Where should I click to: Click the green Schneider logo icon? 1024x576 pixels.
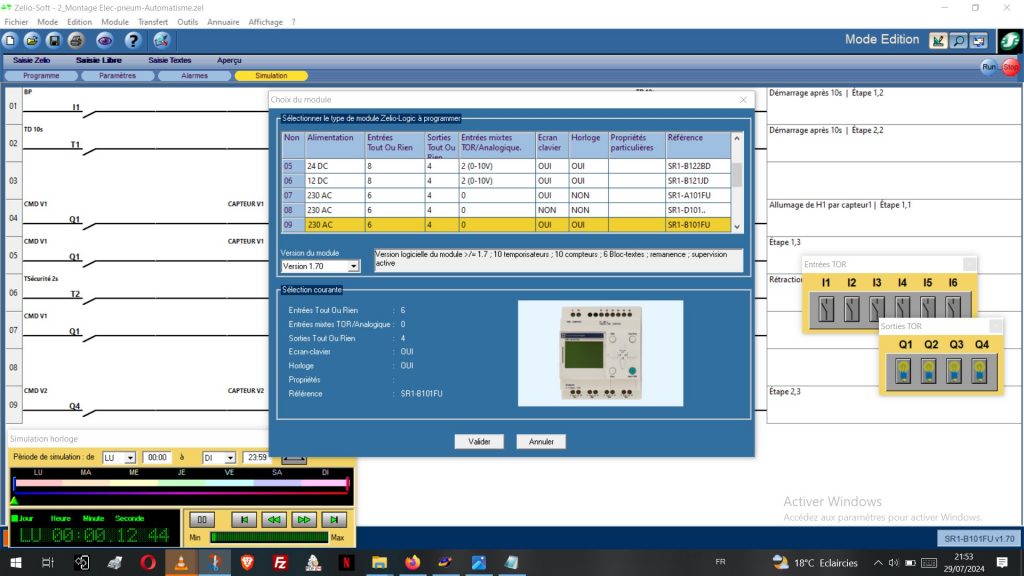pos(1010,40)
